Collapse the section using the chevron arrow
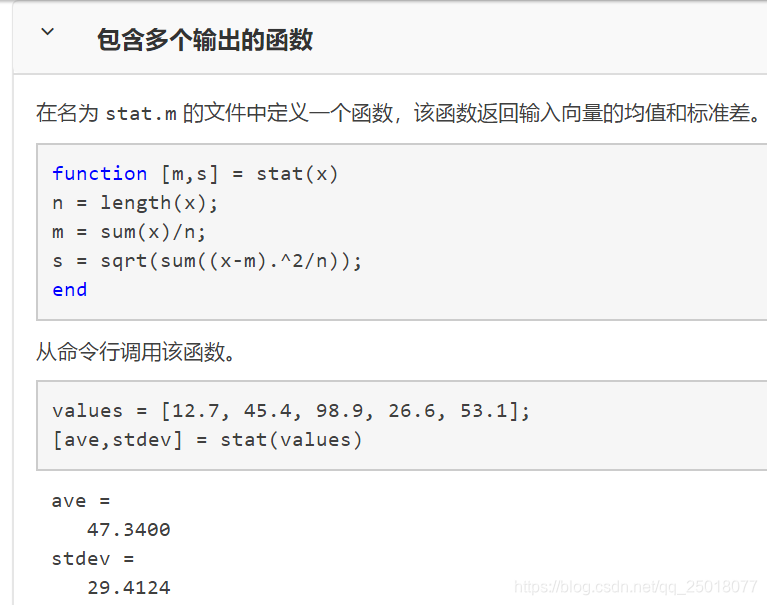767x605 pixels. pos(47,32)
